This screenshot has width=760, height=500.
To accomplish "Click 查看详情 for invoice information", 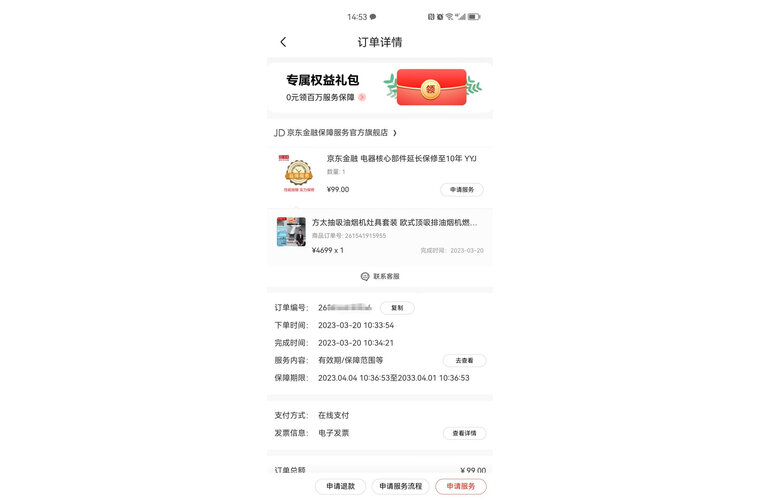I will pyautogui.click(x=464, y=433).
